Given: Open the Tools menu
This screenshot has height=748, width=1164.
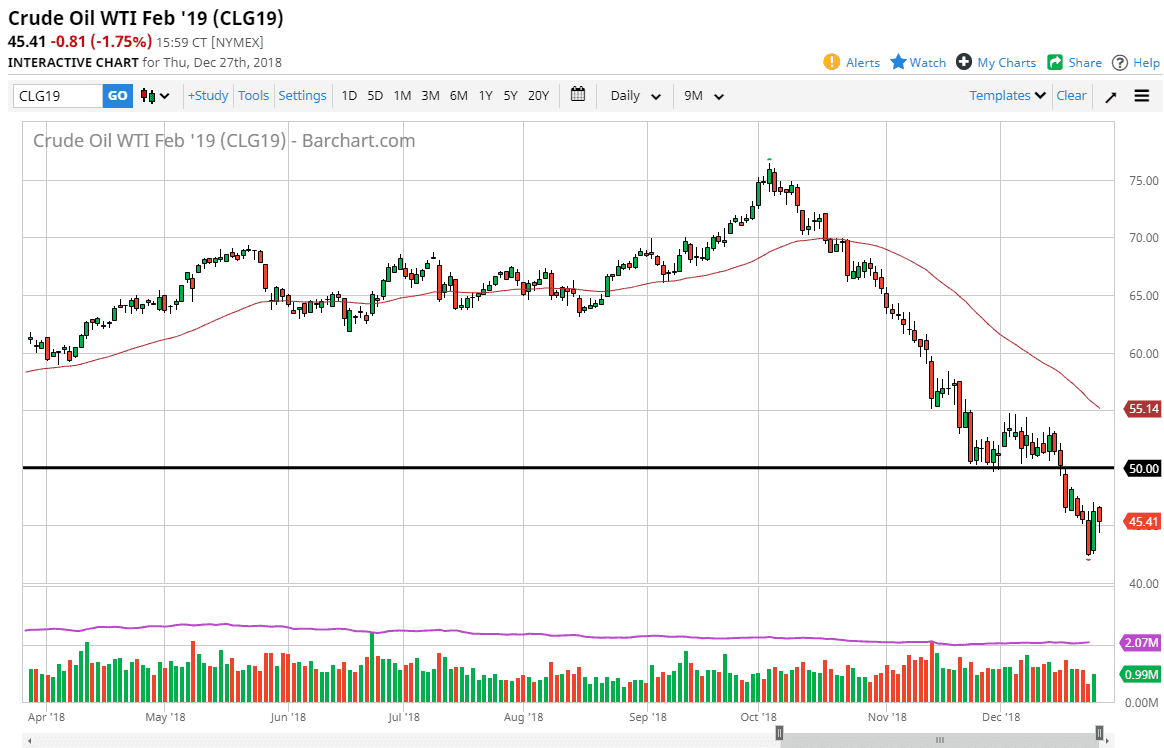Looking at the screenshot, I should click(x=253, y=95).
